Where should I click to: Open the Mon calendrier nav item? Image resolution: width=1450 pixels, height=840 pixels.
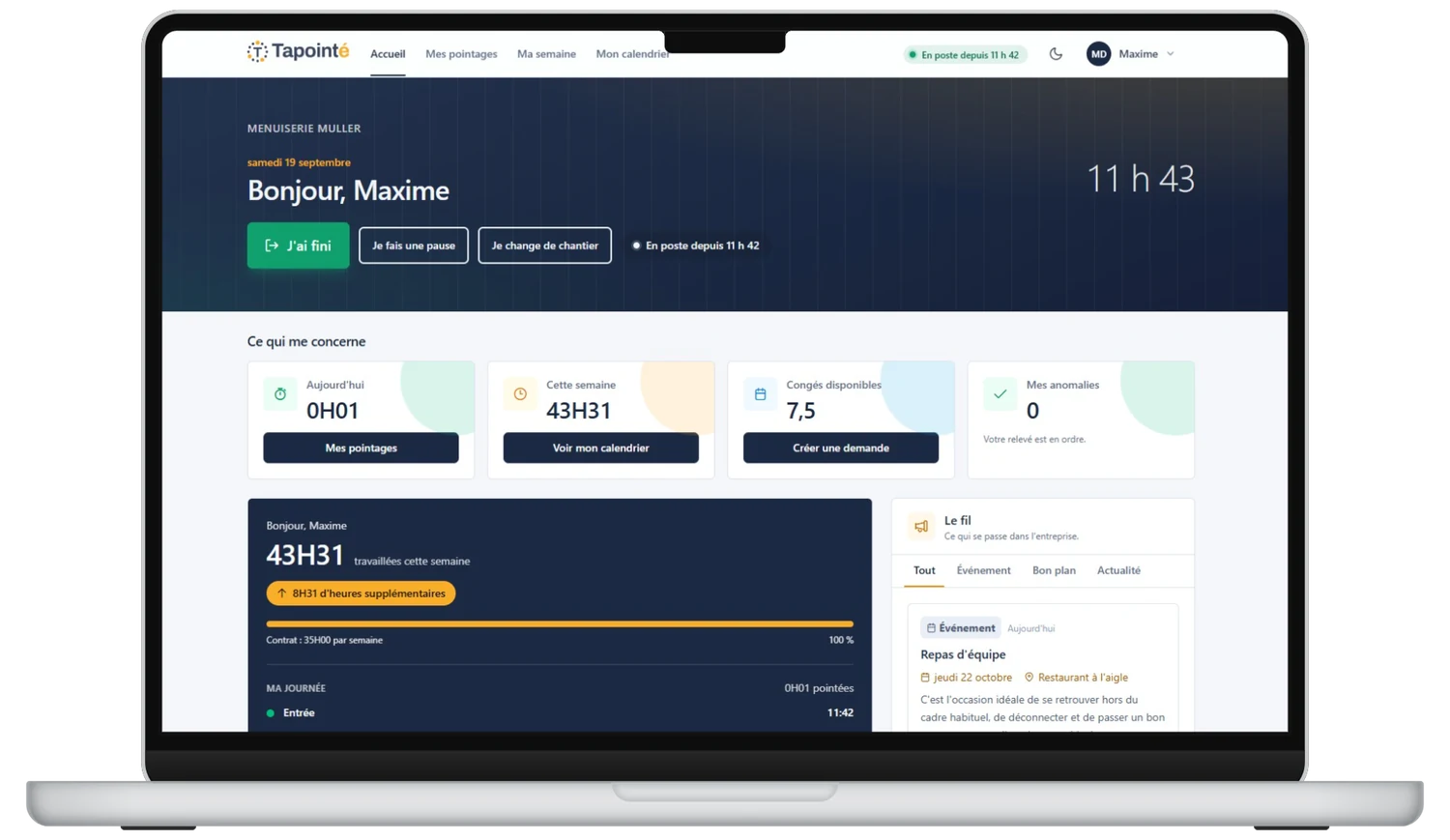[632, 54]
